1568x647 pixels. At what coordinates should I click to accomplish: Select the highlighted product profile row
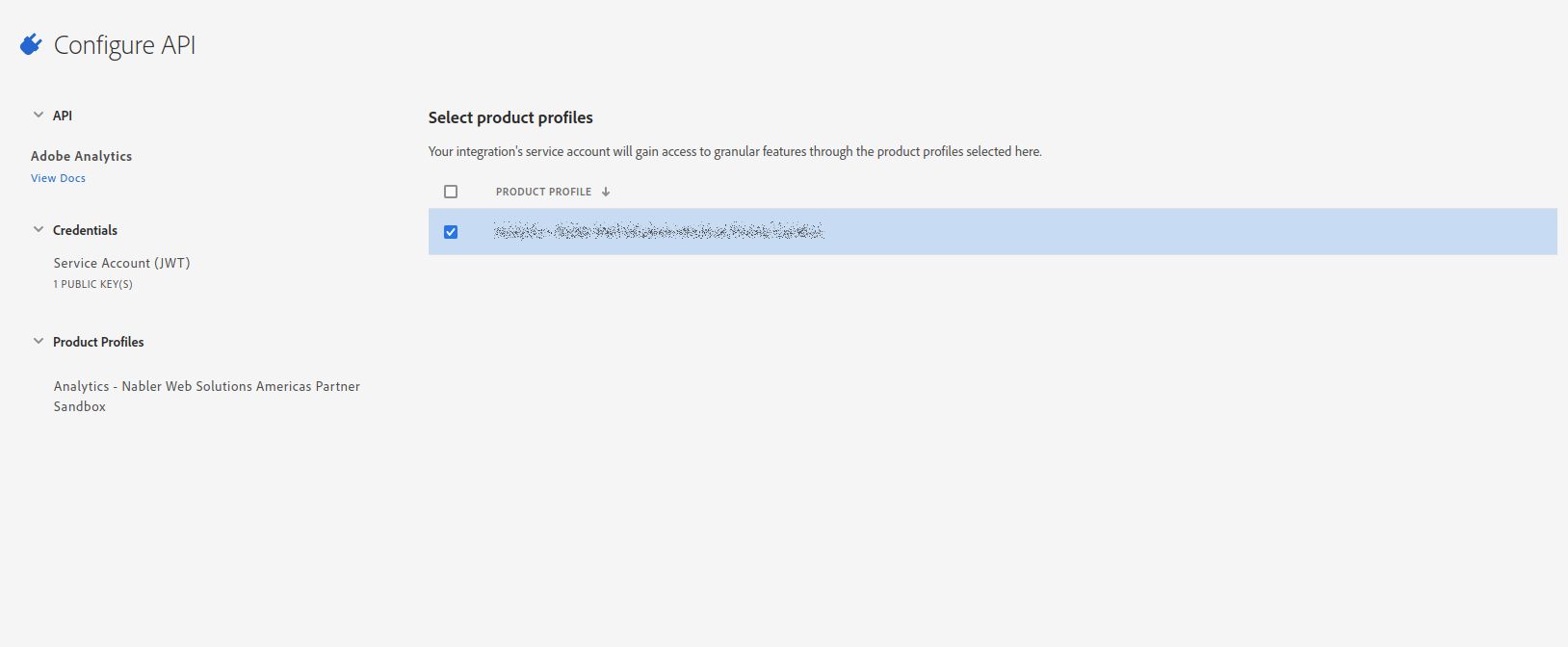867,232
